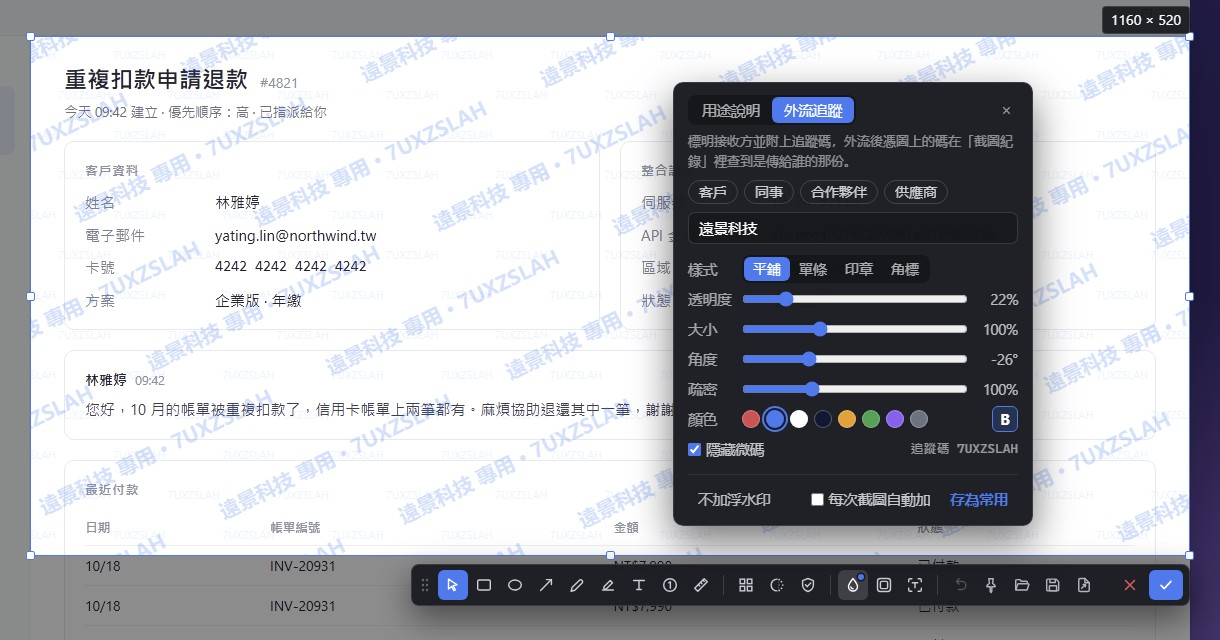Pick the gray color swatch
The width and height of the screenshot is (1220, 640).
(919, 419)
